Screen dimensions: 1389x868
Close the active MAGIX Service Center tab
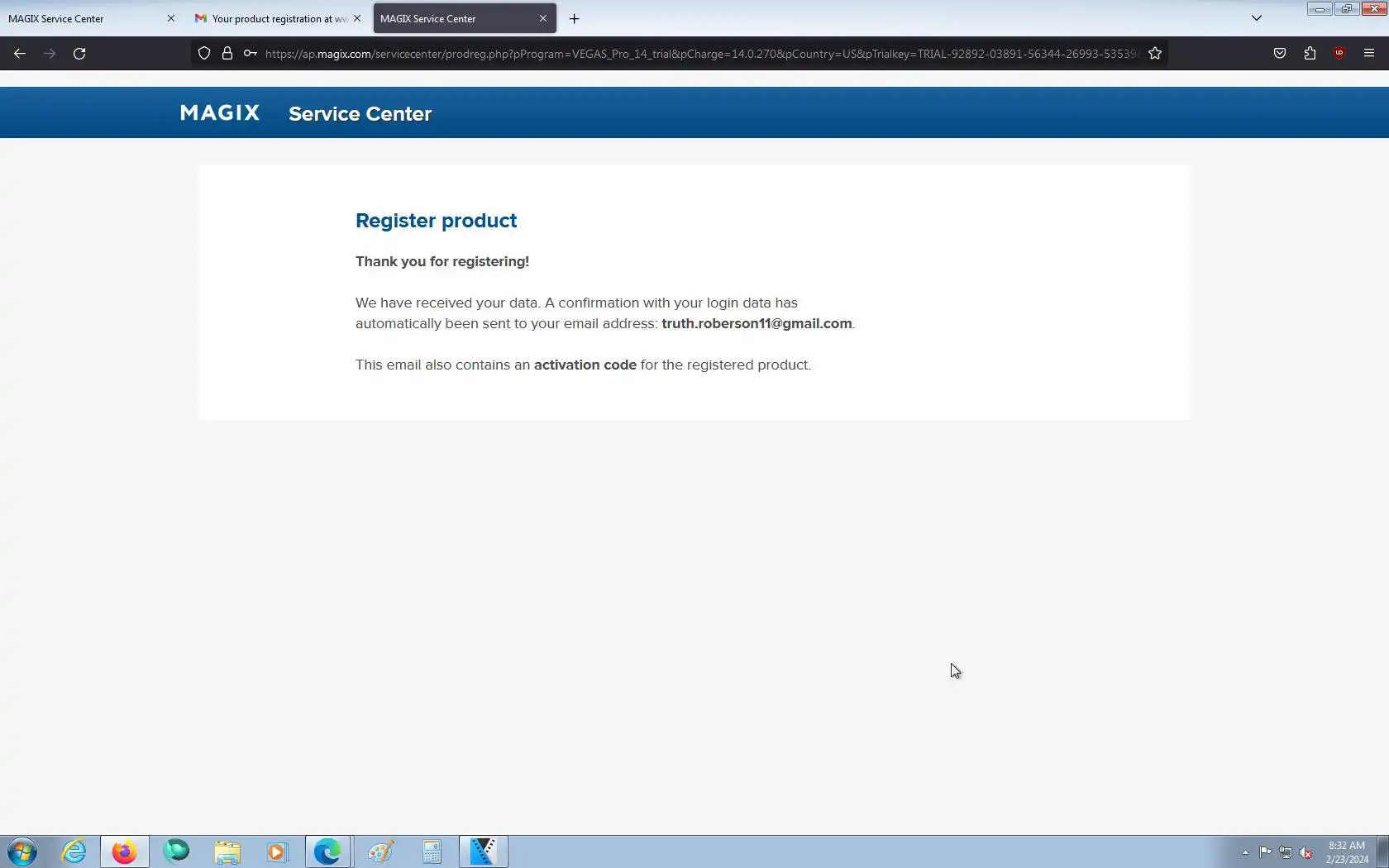(x=543, y=18)
